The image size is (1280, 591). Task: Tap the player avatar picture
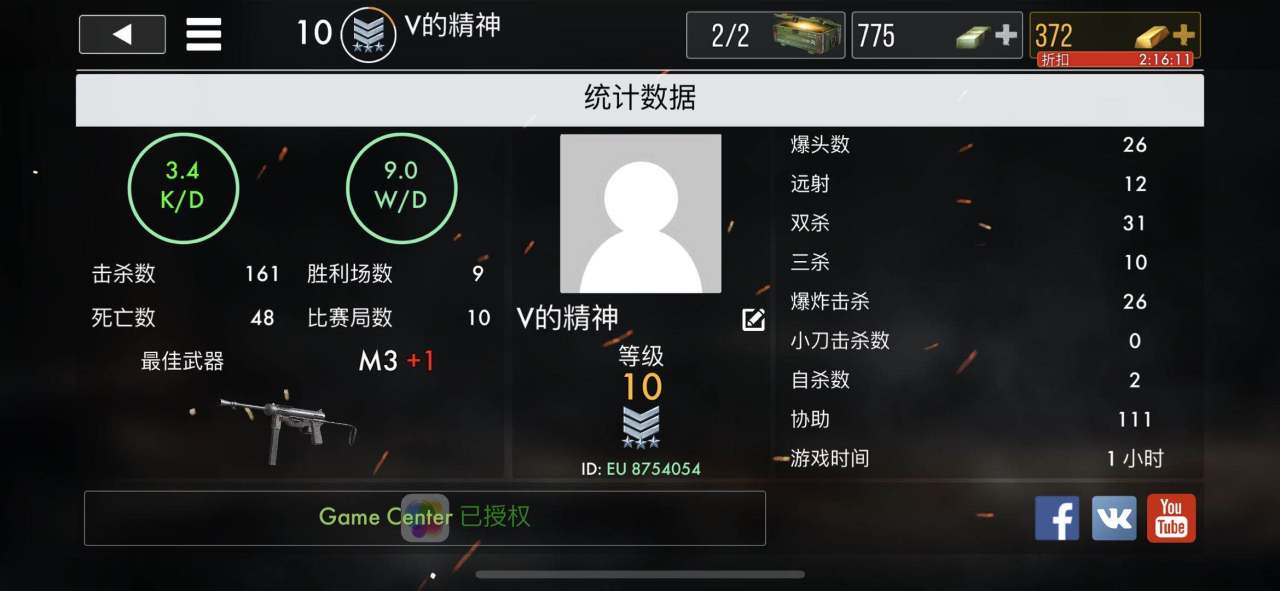(641, 214)
